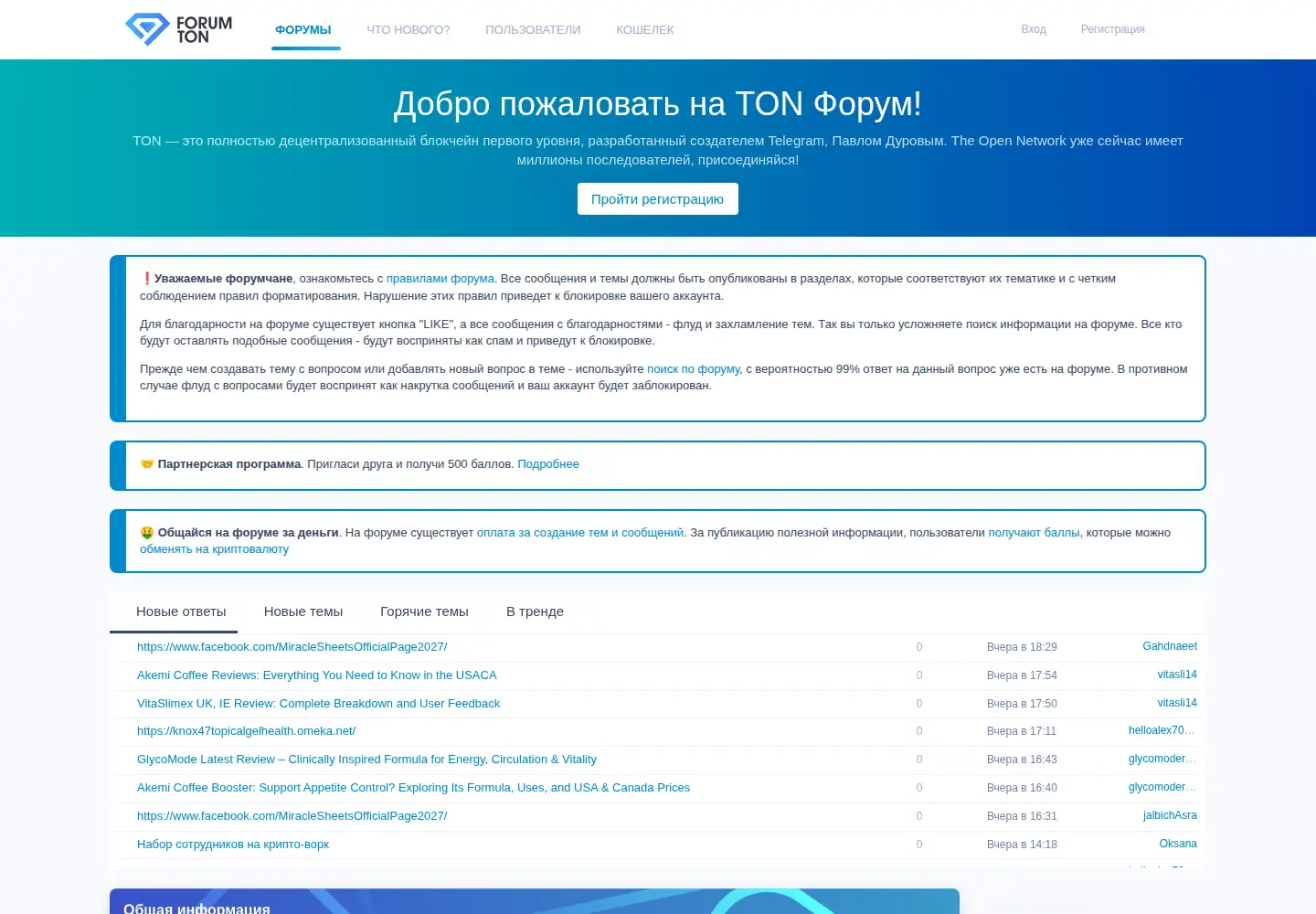The image size is (1316, 914).
Task: Open MiracleSheets topic posted by Gahdnaeet
Action: point(292,647)
